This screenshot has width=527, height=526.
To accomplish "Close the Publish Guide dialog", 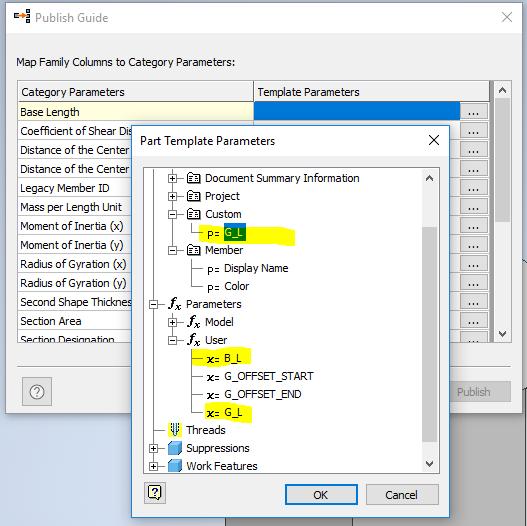I will (507, 17).
